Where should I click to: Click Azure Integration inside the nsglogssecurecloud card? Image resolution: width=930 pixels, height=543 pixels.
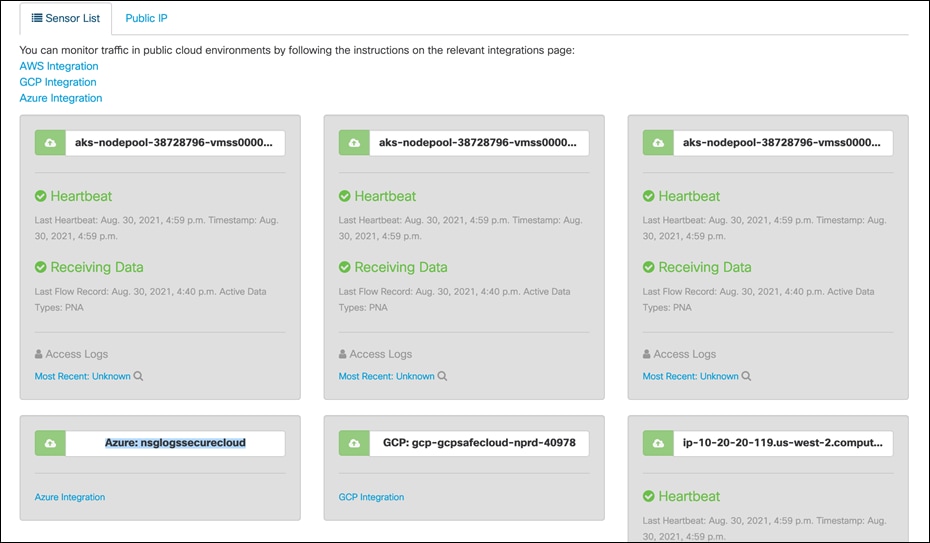70,497
